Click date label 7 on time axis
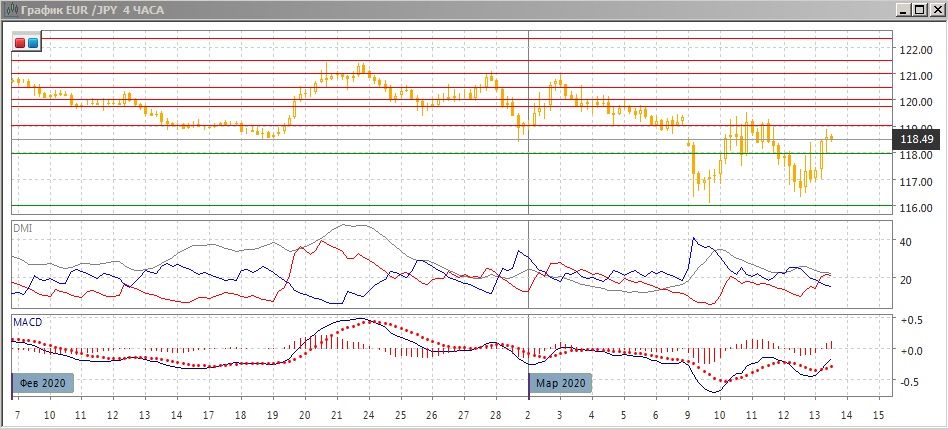 16,416
